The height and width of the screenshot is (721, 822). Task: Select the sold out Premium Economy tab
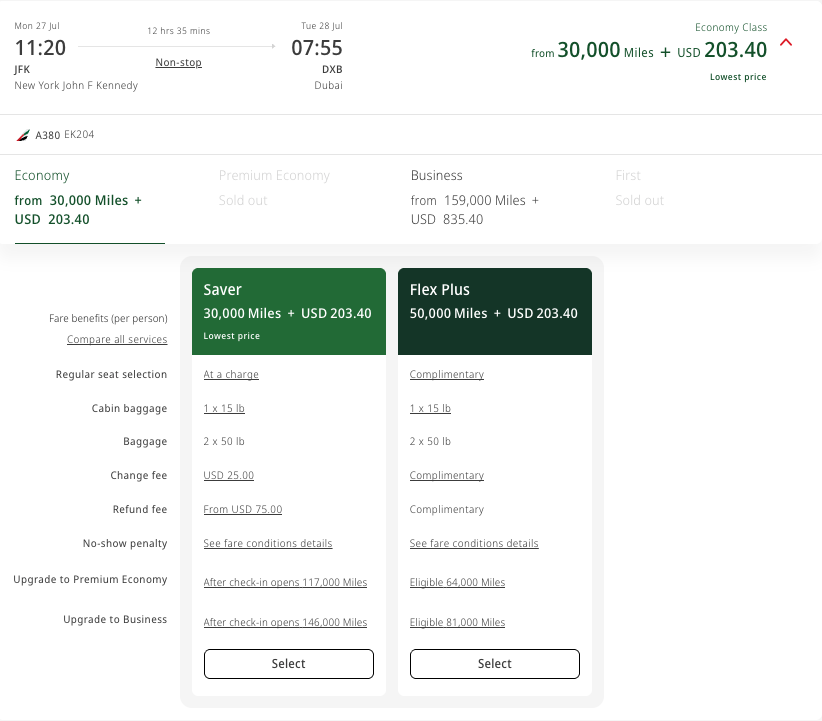(274, 188)
